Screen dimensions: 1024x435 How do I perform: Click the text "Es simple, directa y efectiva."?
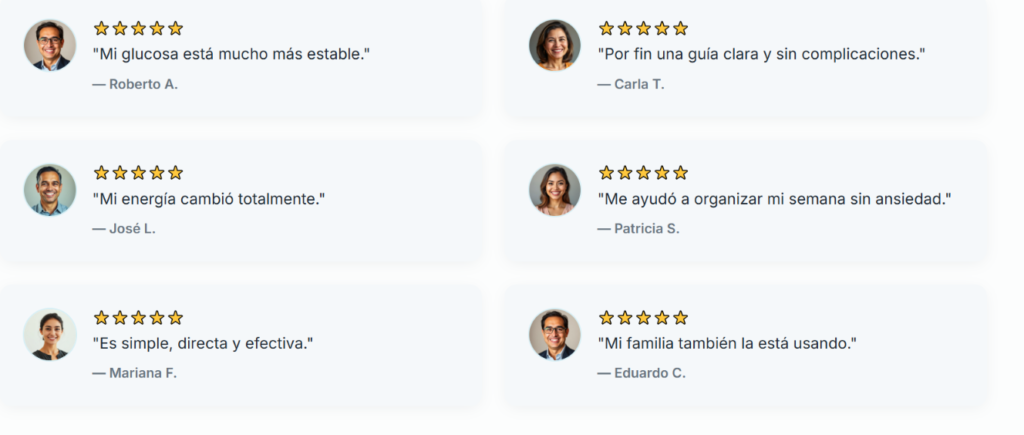pyautogui.click(x=203, y=344)
